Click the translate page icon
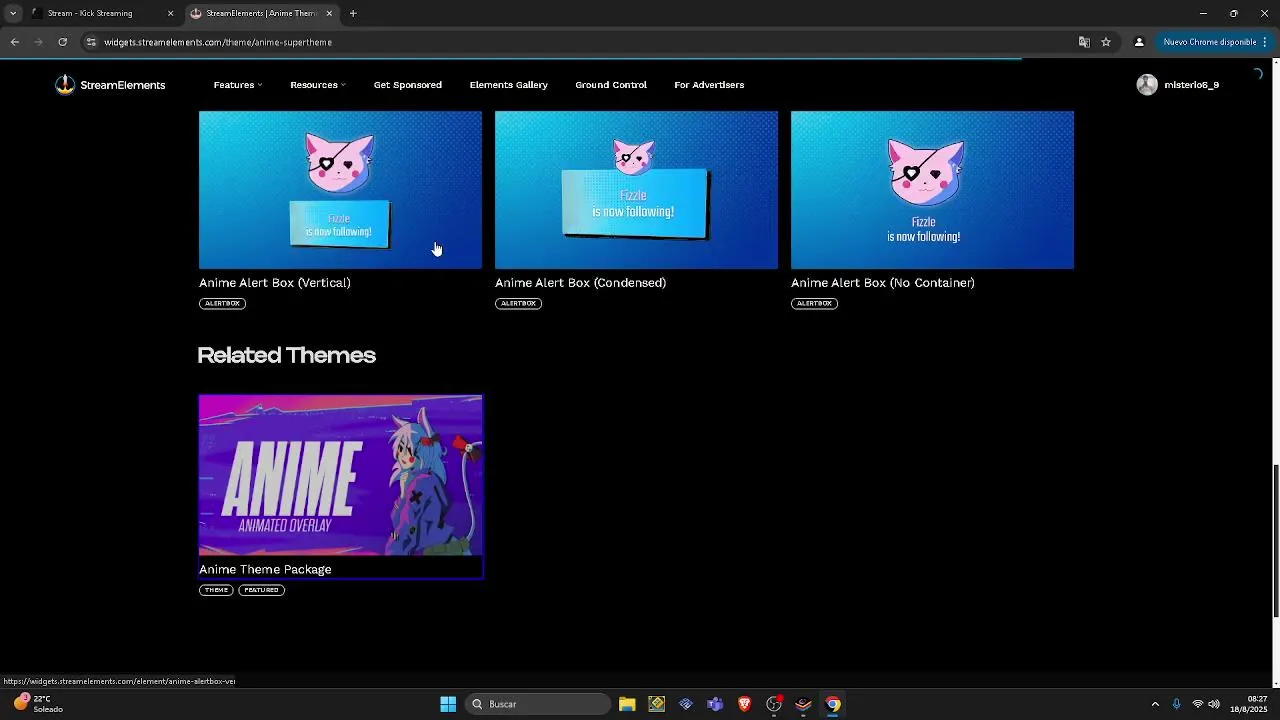This screenshot has width=1280, height=720. (x=1084, y=42)
